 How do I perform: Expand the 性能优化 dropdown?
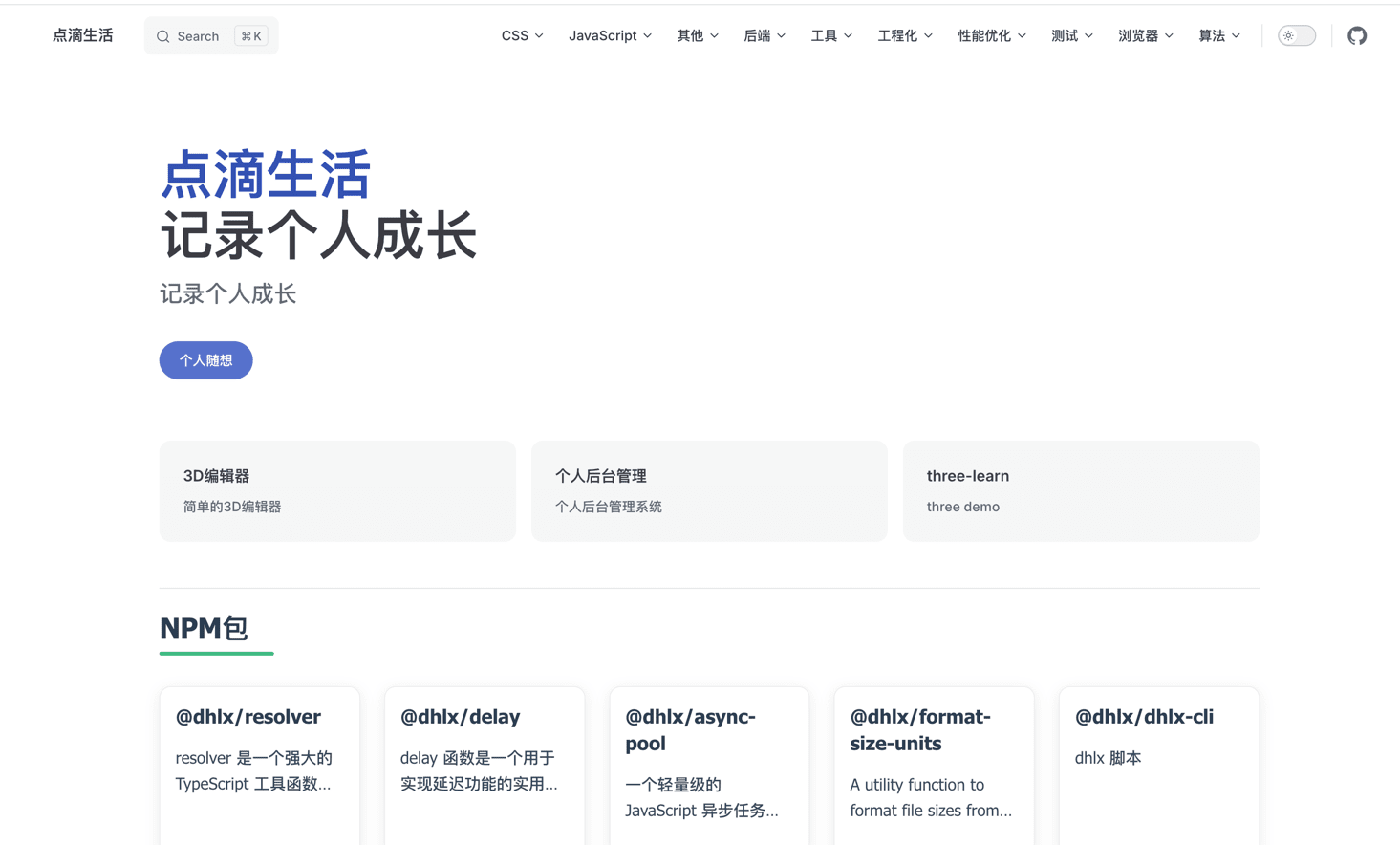click(x=991, y=36)
